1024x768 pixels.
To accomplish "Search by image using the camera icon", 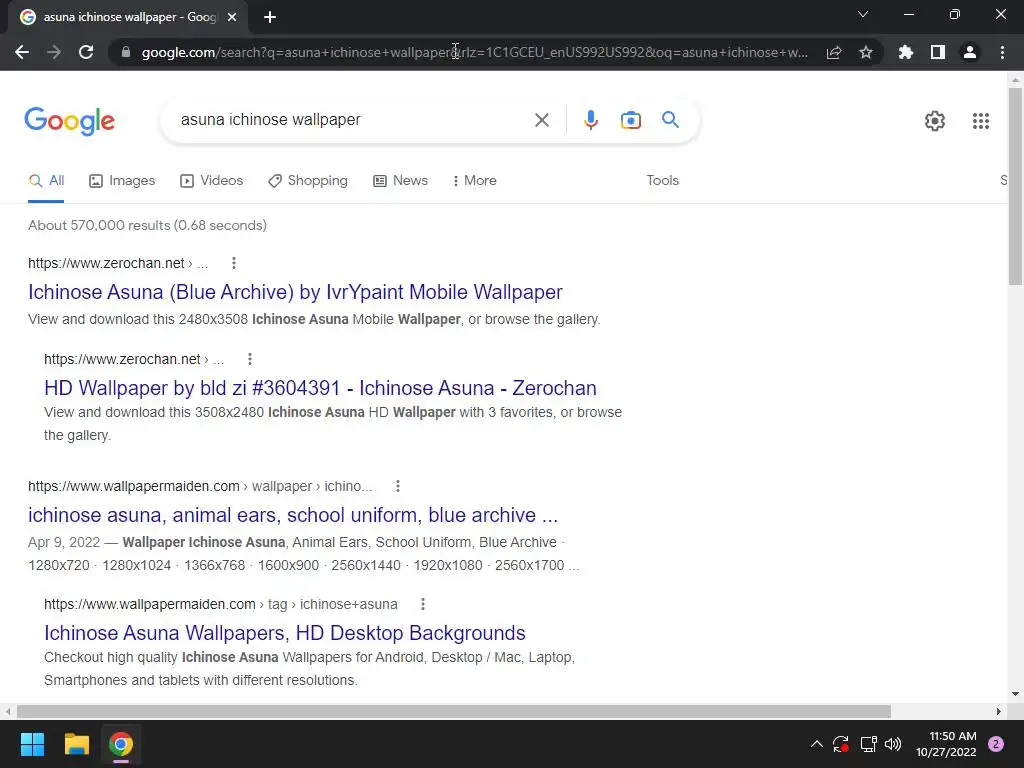I will 630,120.
